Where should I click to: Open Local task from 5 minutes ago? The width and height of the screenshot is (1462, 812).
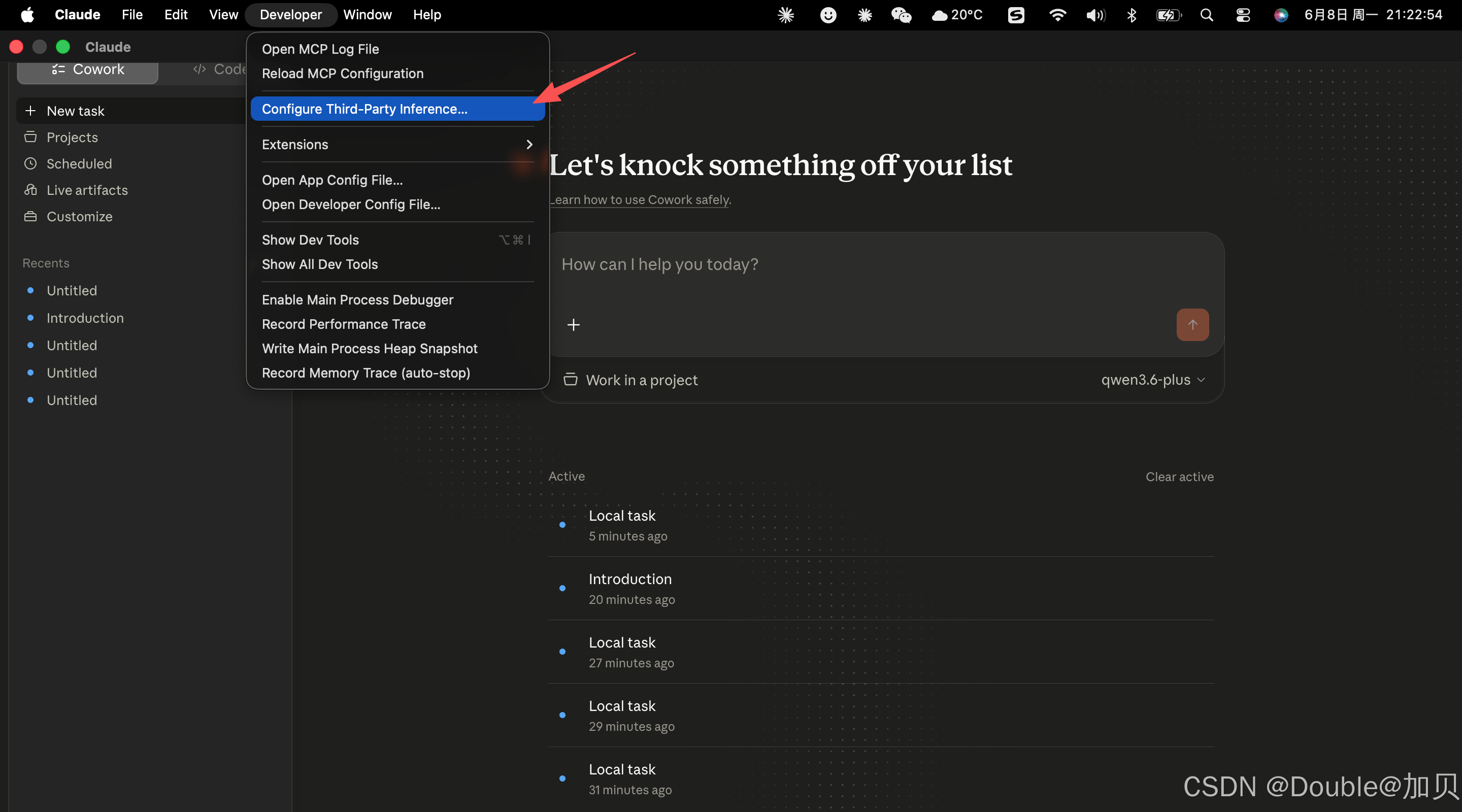click(881, 525)
